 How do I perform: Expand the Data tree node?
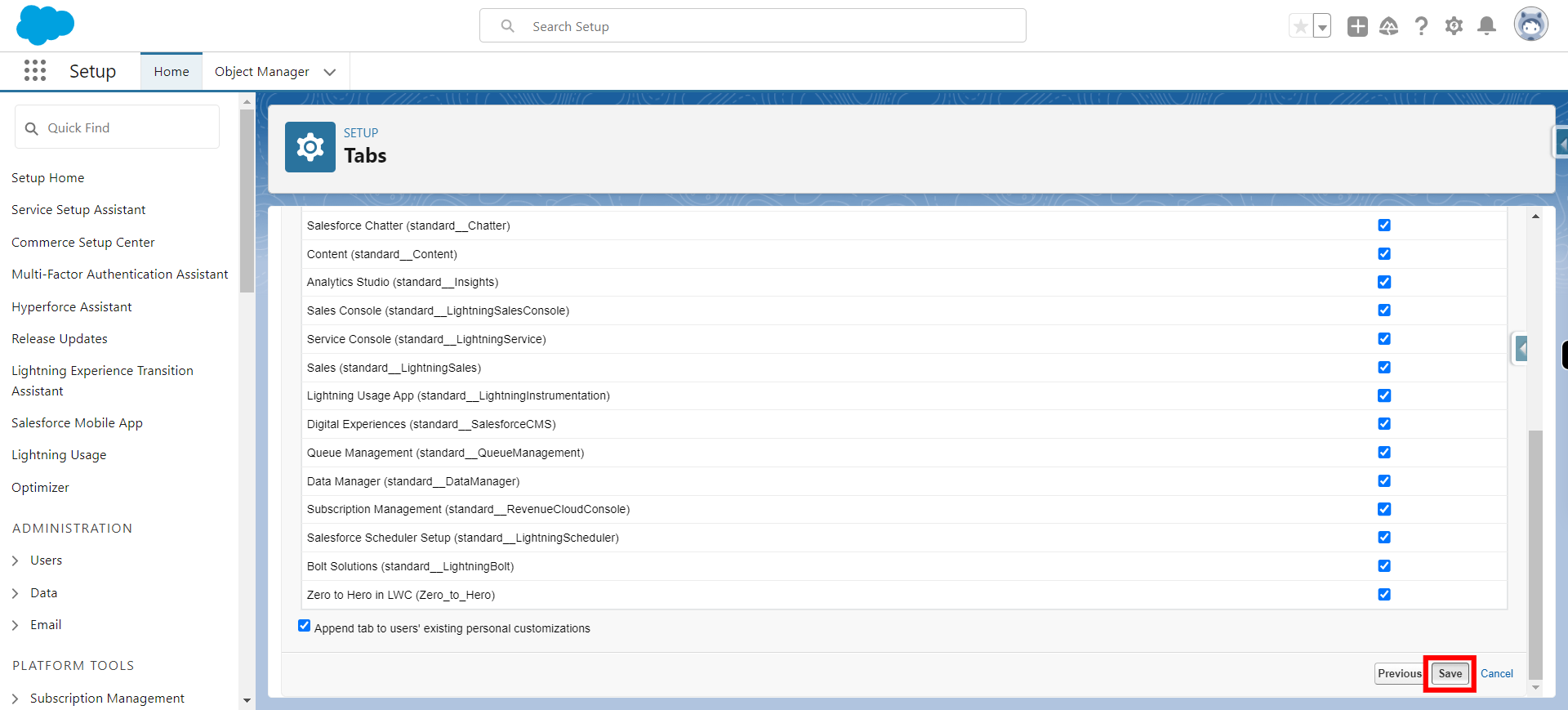click(16, 593)
